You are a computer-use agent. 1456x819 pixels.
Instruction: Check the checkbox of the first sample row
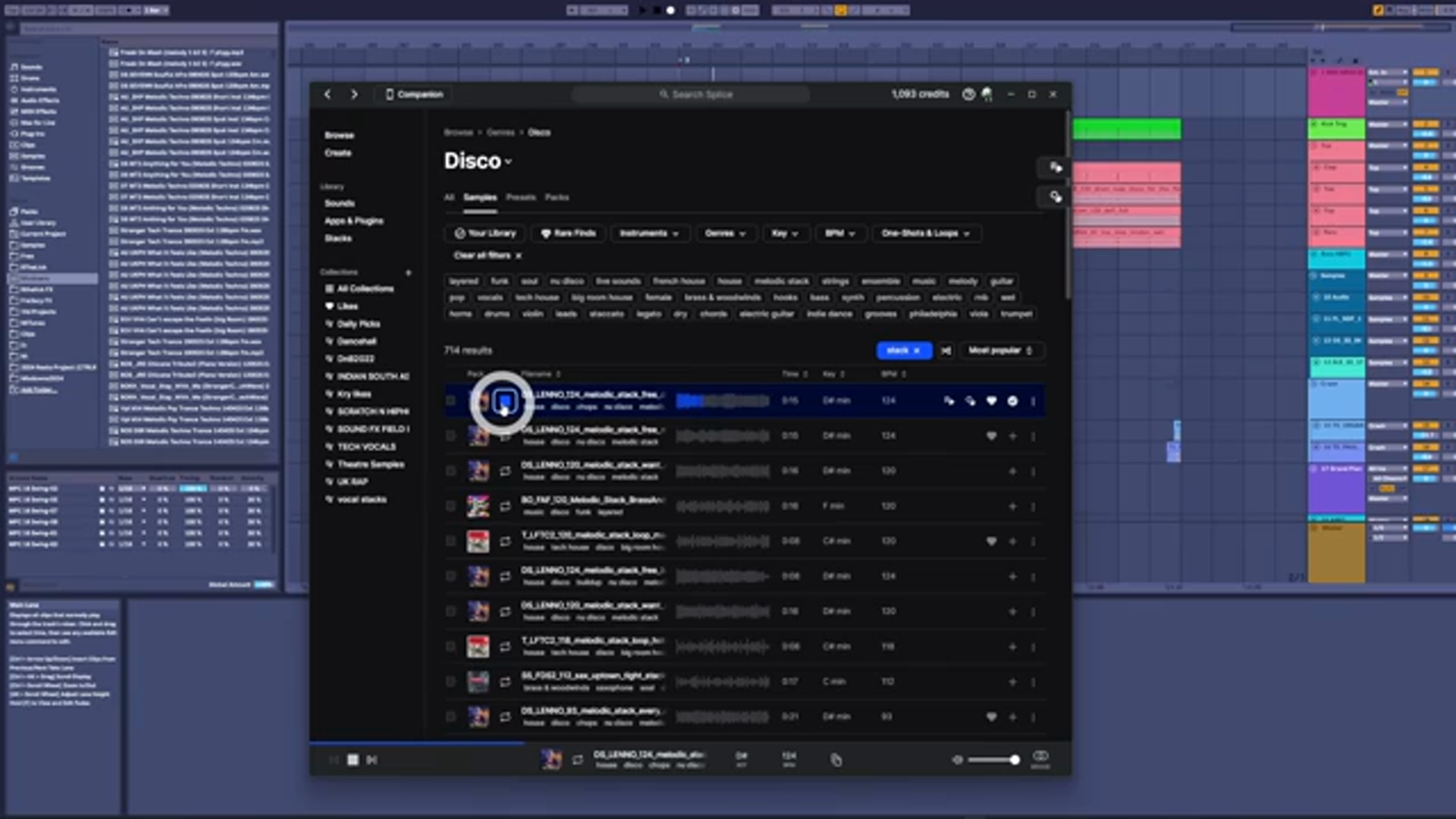point(451,401)
